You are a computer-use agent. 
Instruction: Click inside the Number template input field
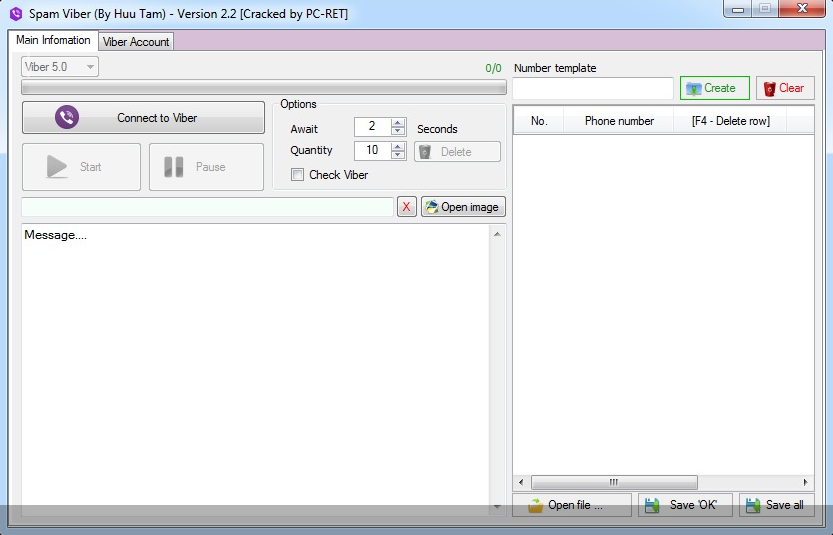coord(593,89)
